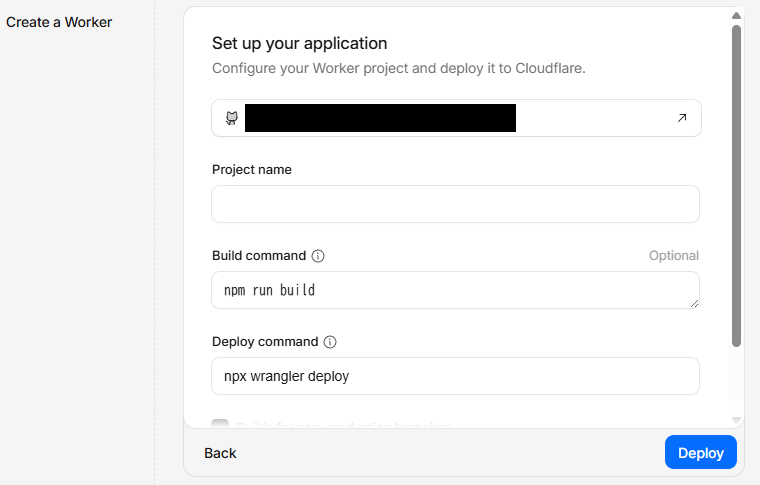Click the 'Optional' label beside Build command
This screenshot has height=485, width=760.
click(673, 256)
